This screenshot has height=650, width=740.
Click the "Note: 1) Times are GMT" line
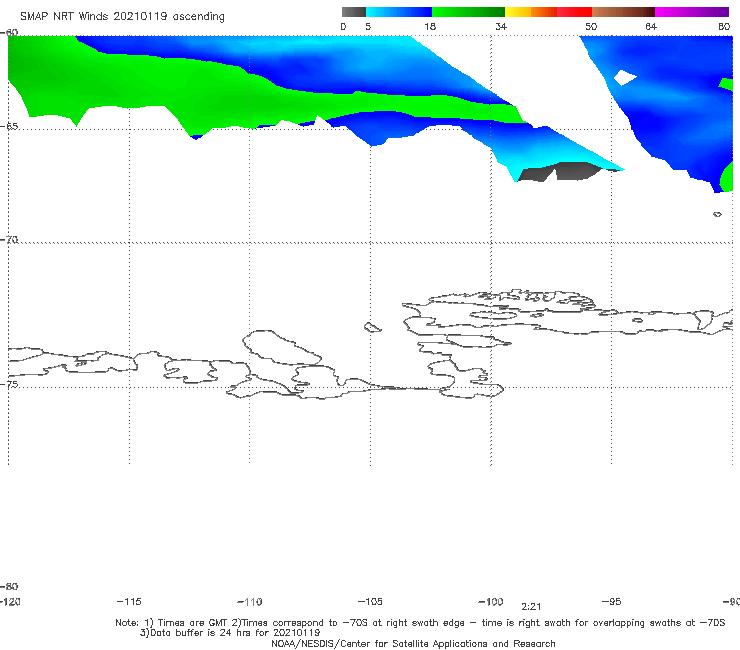[420, 623]
